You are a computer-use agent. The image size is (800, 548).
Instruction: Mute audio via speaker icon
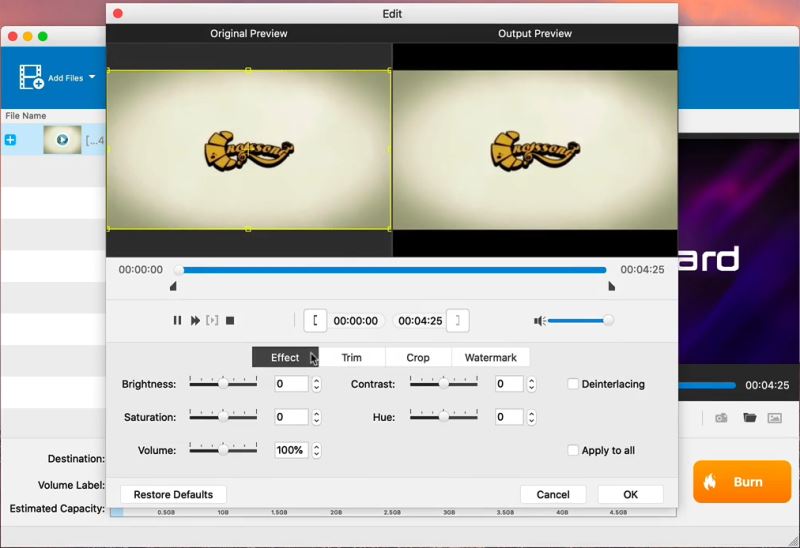(x=539, y=320)
